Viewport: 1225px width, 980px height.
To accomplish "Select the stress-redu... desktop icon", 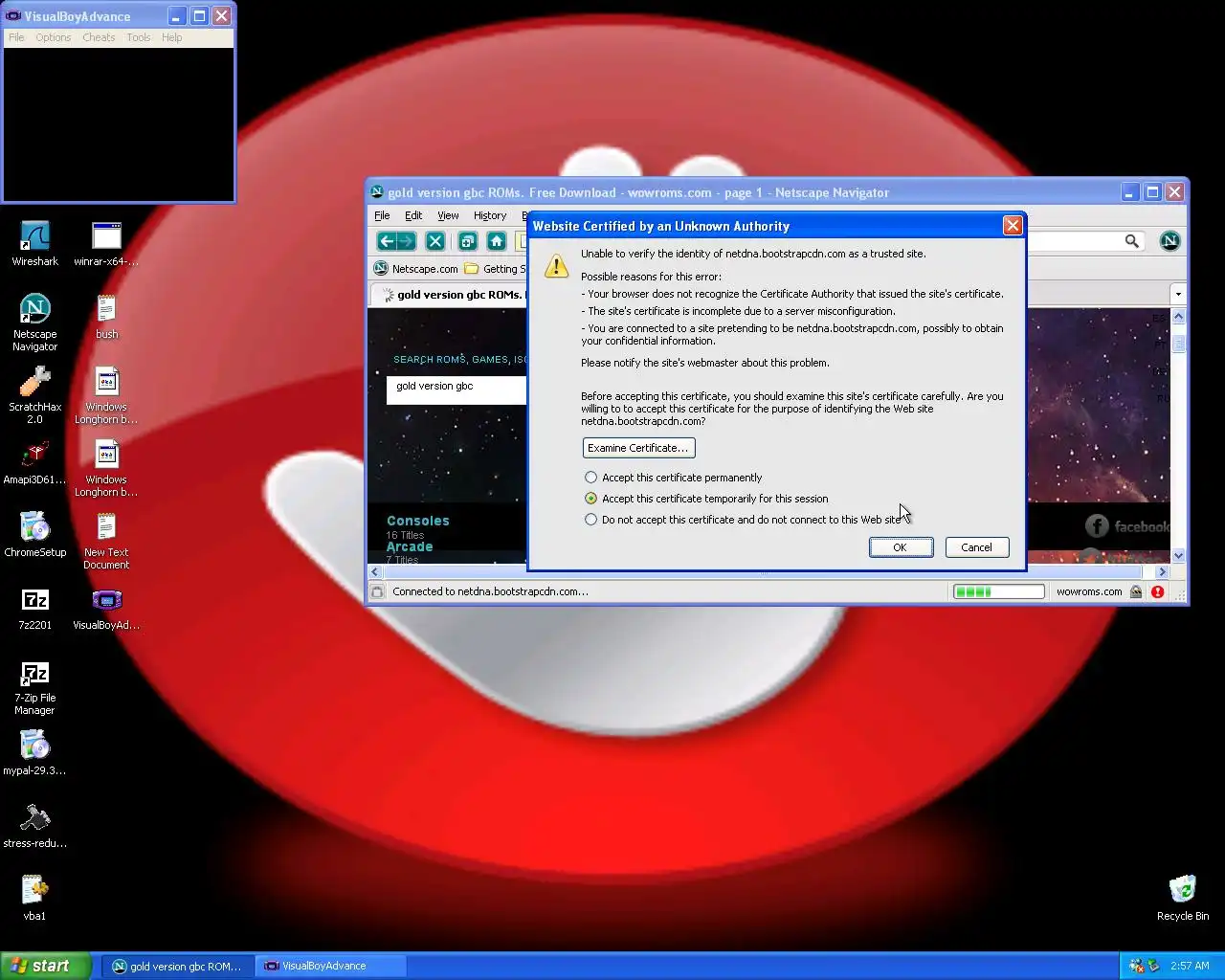I will [x=35, y=826].
